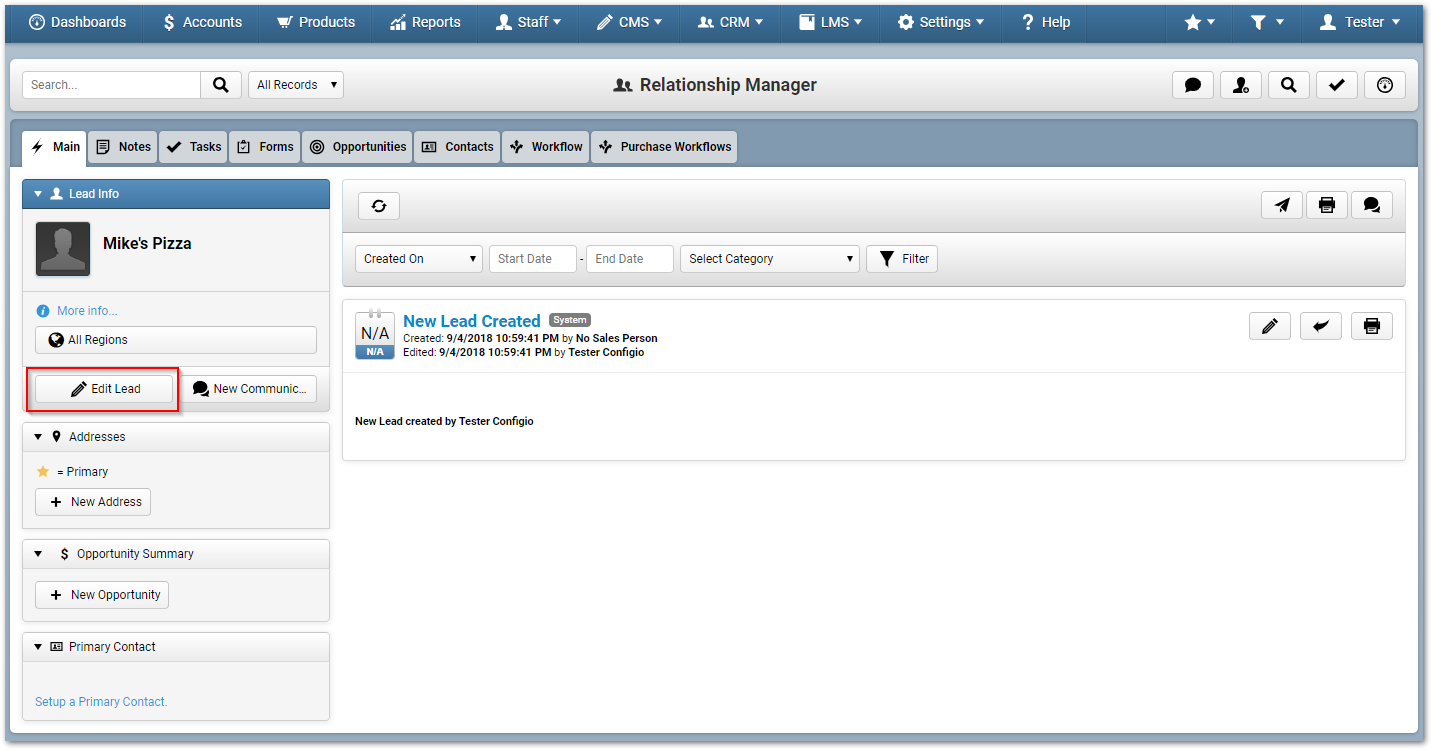
Task: Click the chat bubbles icon in toolbar
Action: (1372, 205)
